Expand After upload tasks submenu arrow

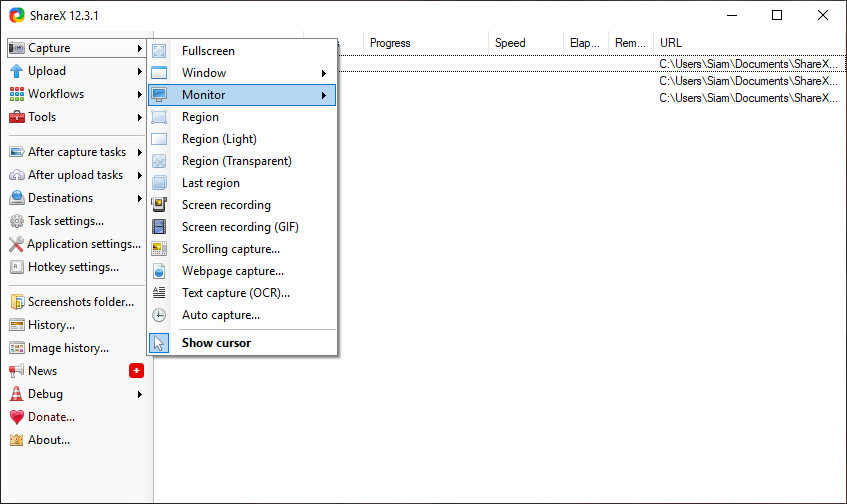coord(140,175)
